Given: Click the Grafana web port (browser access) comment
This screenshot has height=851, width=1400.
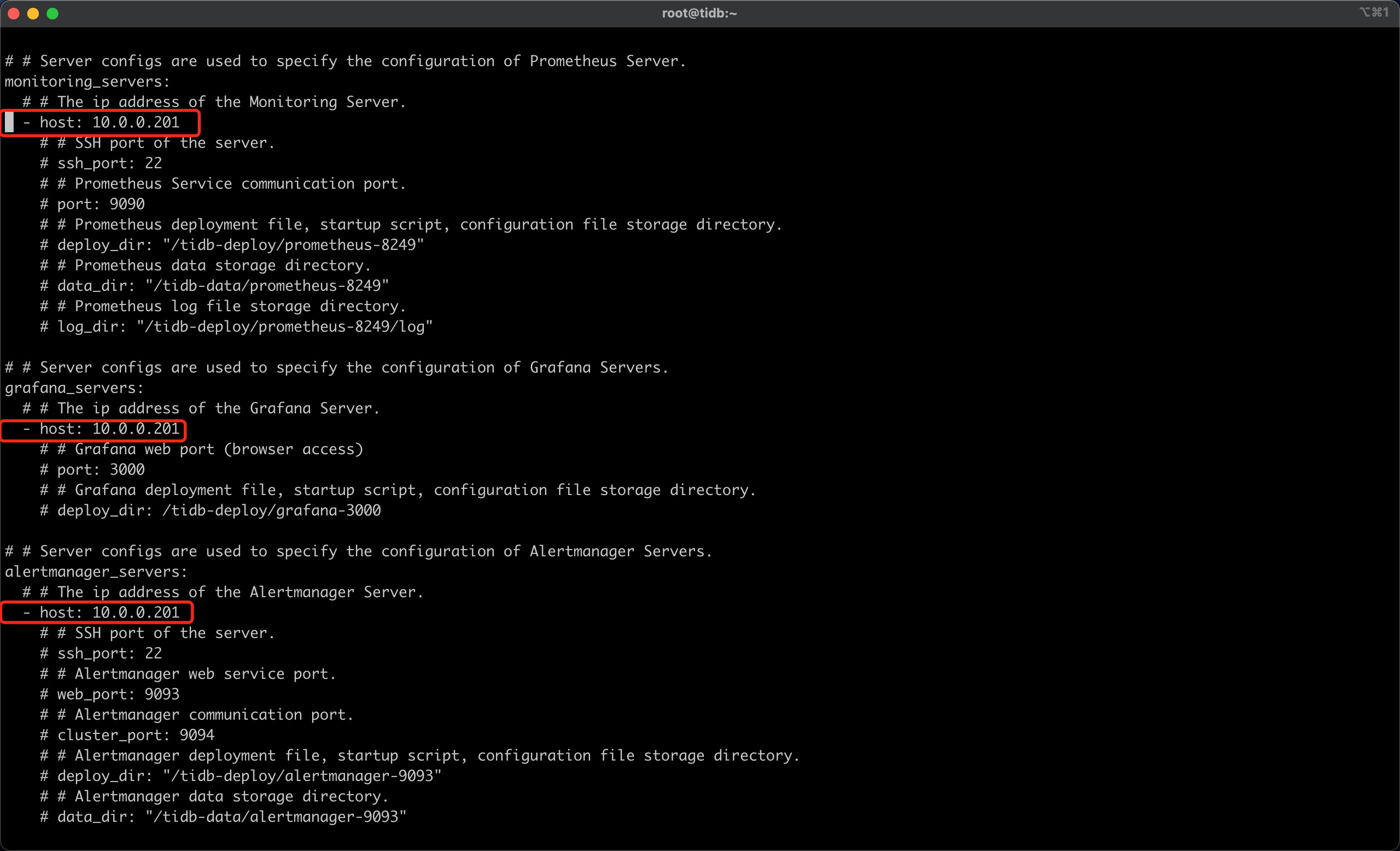Looking at the screenshot, I should pos(201,449).
